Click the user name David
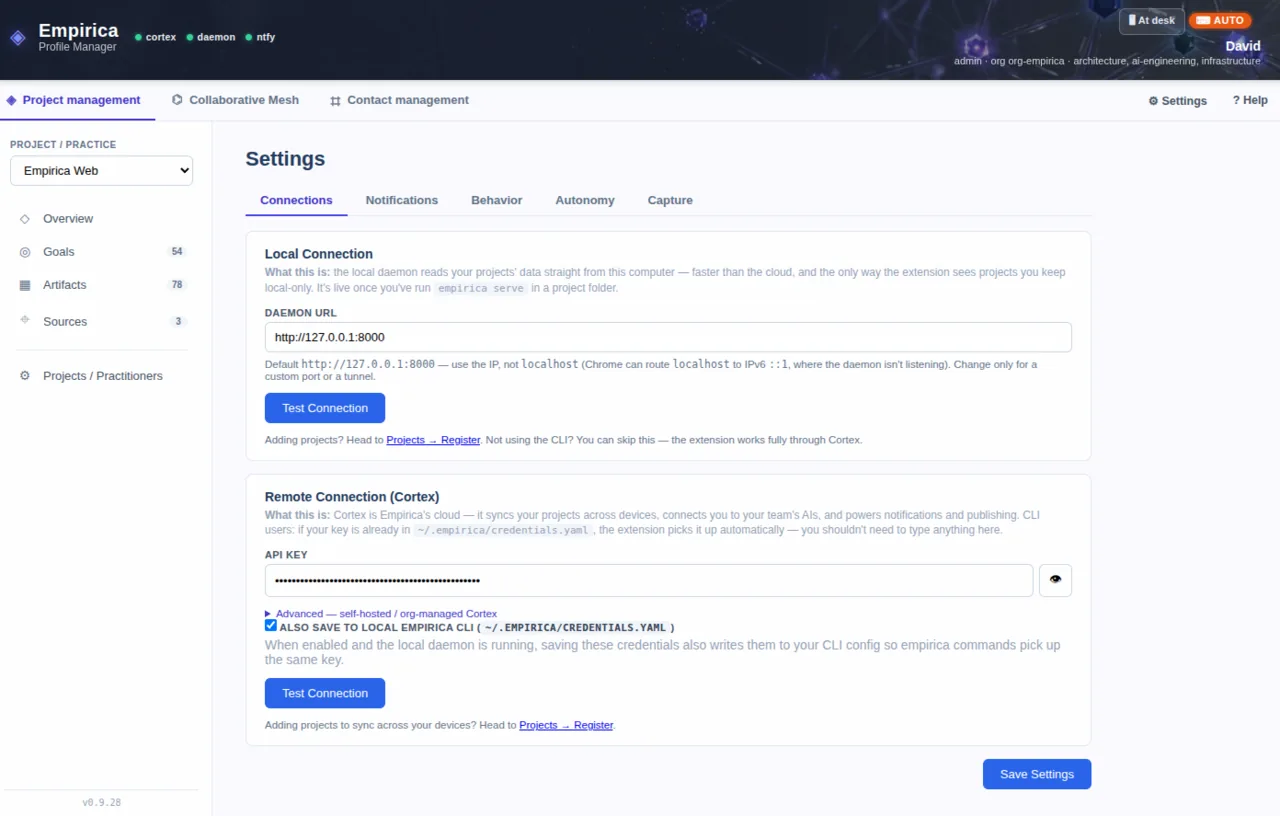1280x816 pixels. 1243,46
